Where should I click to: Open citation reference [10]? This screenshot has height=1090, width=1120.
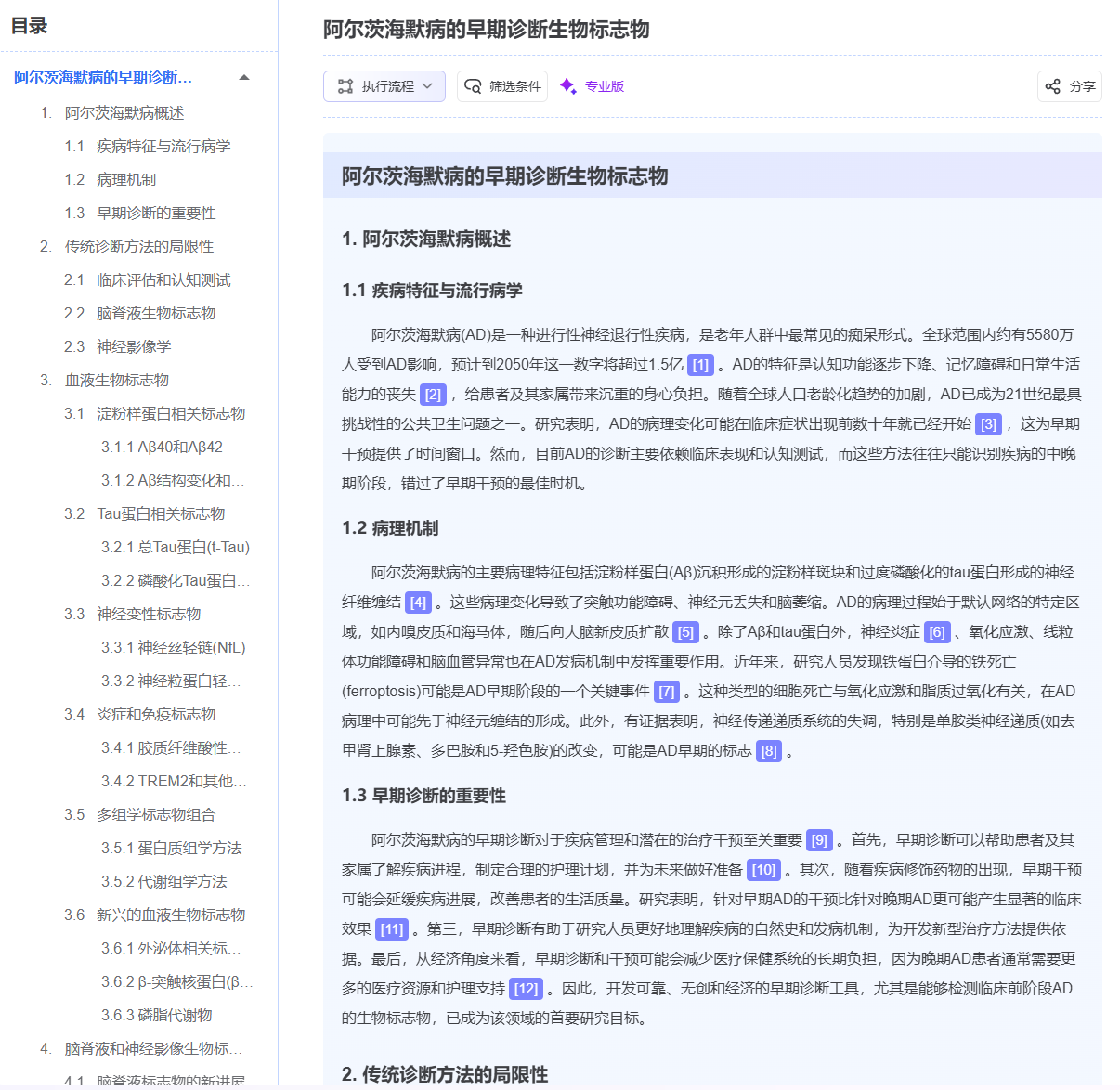[x=764, y=870]
